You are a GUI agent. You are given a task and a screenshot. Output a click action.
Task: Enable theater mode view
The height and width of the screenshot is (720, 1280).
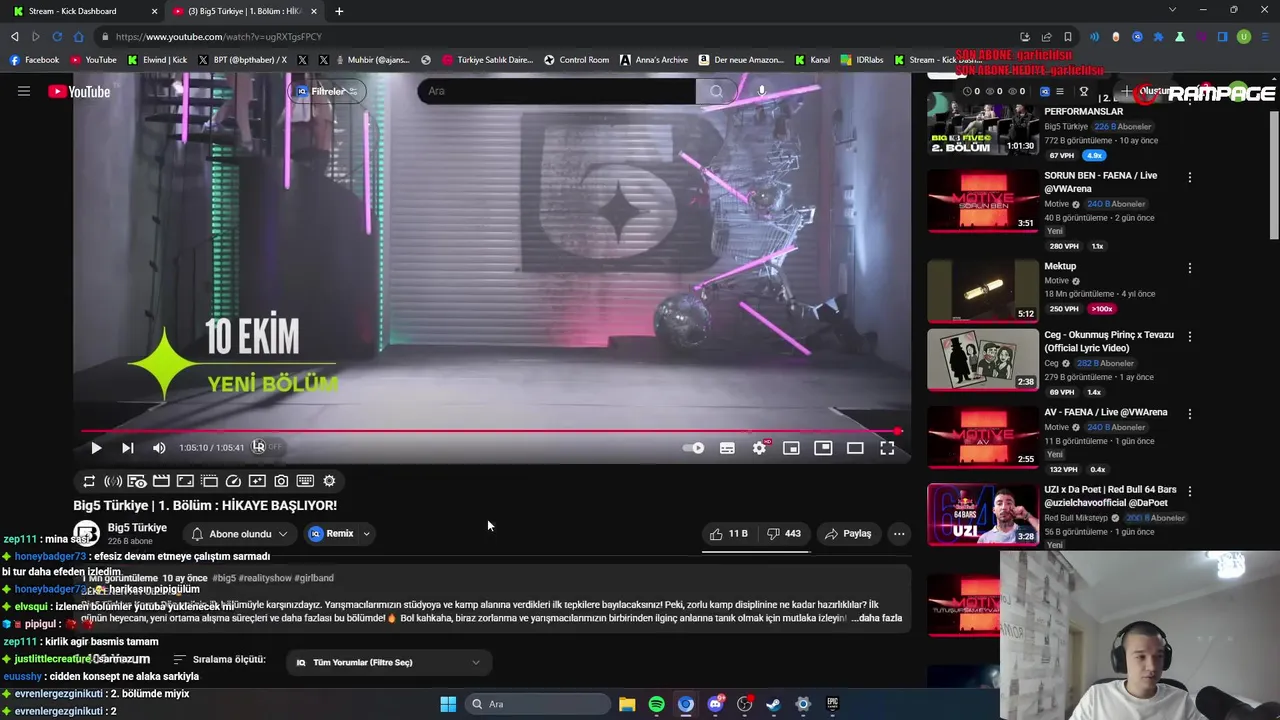pos(855,448)
